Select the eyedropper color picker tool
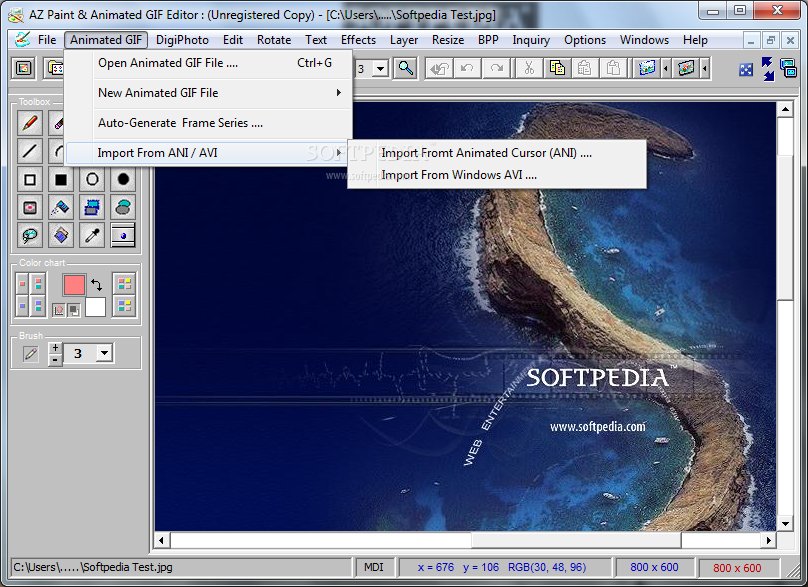 coord(92,235)
